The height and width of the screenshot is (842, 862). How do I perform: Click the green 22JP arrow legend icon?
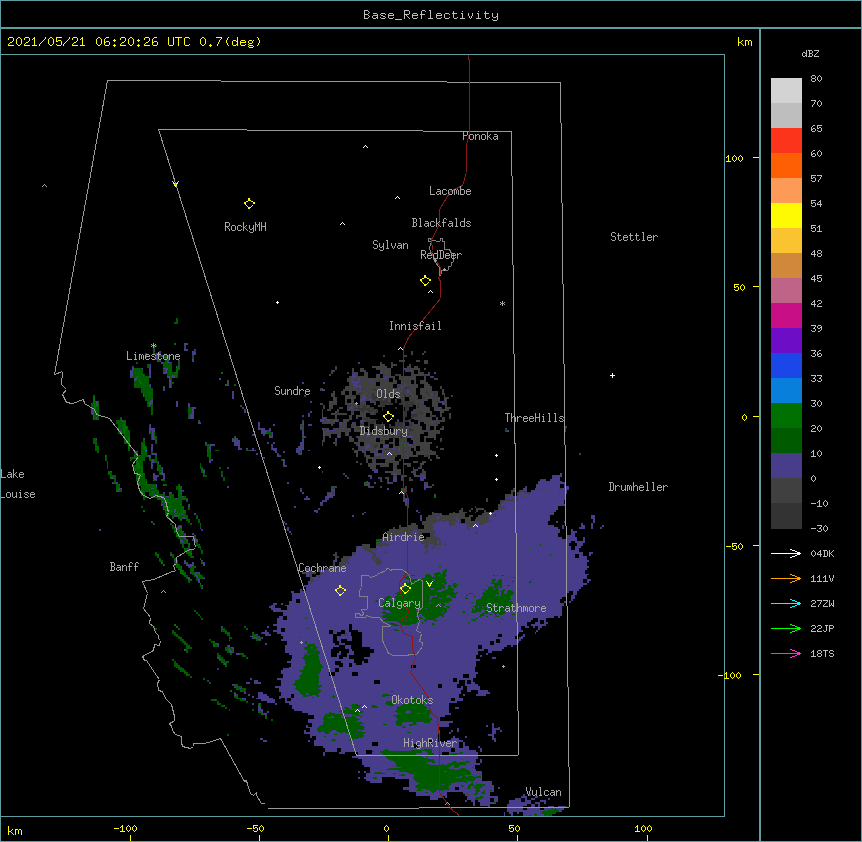tap(786, 628)
